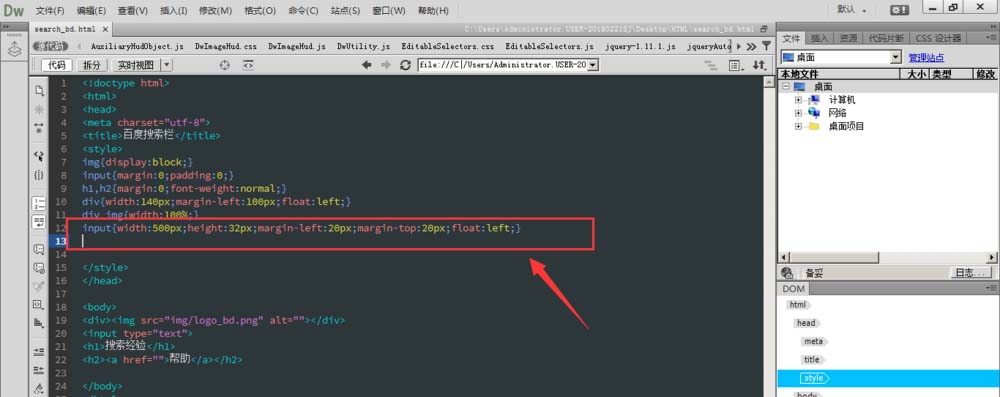This screenshot has width=1000, height=397.
Task: Open the 站点(S) menu
Action: (x=345, y=11)
